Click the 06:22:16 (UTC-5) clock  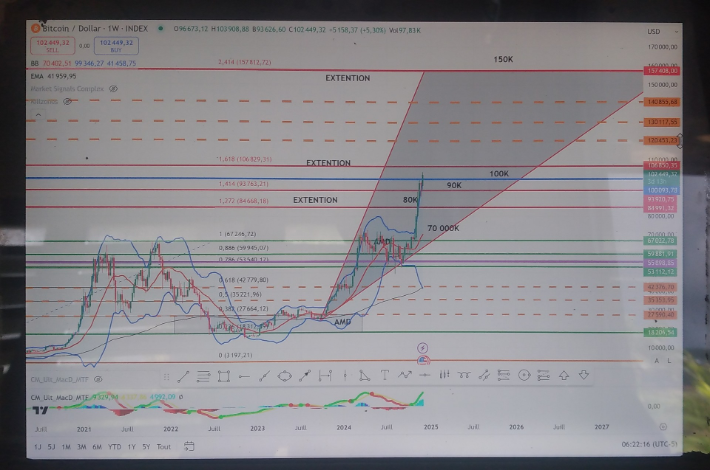coord(649,444)
